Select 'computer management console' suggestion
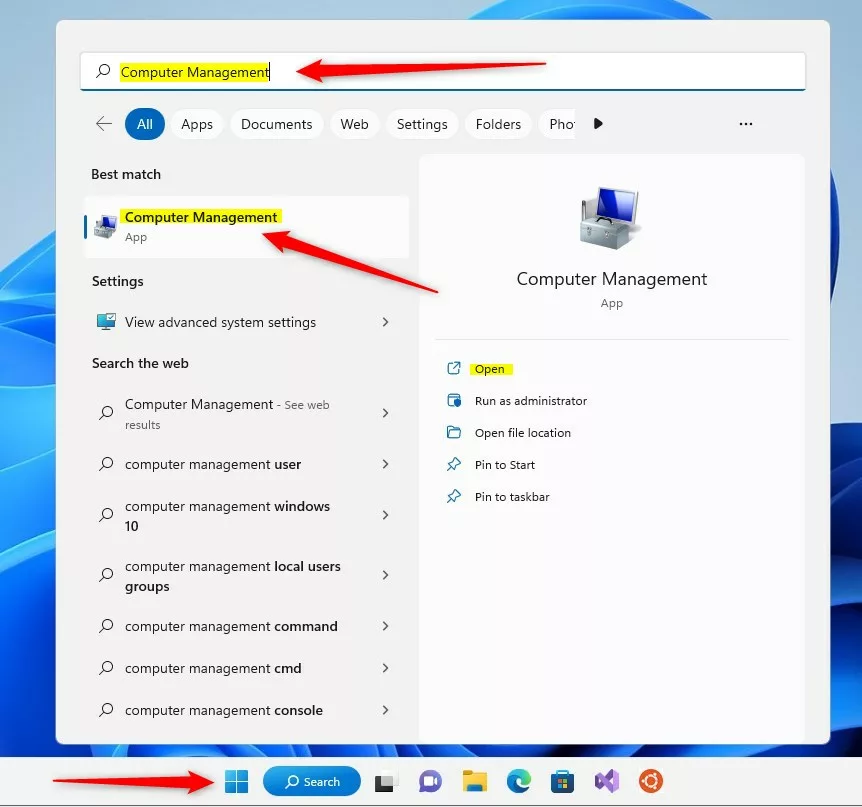The height and width of the screenshot is (807, 862). point(246,710)
